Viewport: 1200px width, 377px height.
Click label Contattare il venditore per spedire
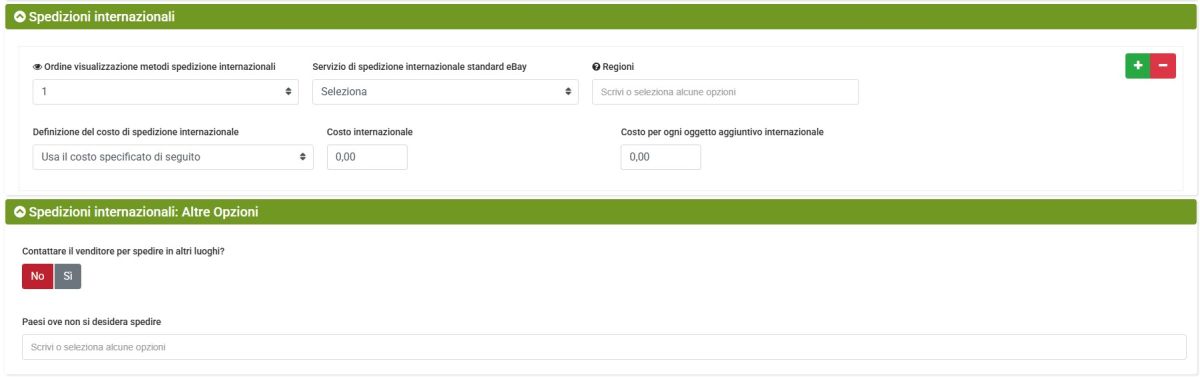[x=123, y=251]
